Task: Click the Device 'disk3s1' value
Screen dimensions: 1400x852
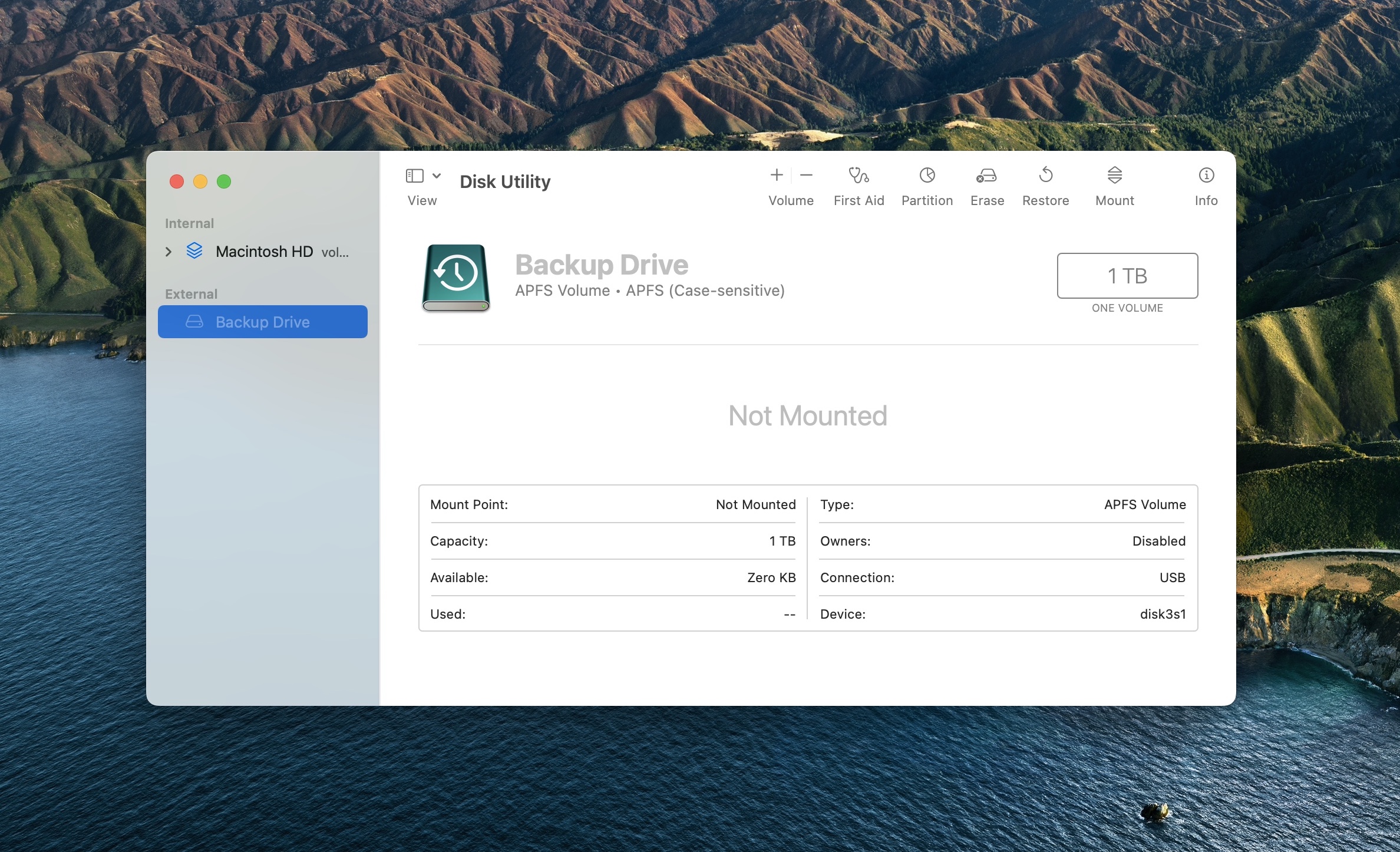Action: (1163, 615)
